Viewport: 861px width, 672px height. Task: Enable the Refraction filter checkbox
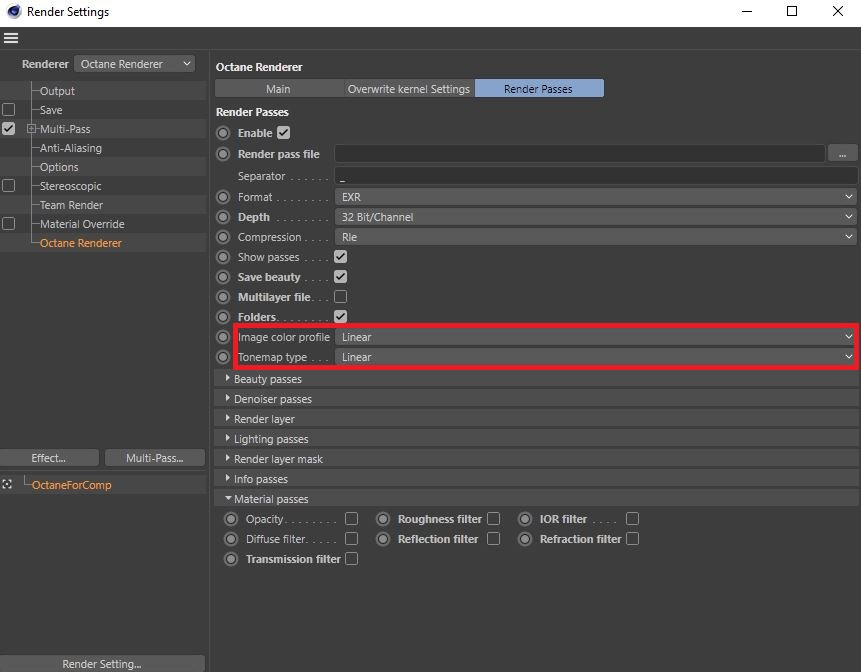click(x=633, y=539)
